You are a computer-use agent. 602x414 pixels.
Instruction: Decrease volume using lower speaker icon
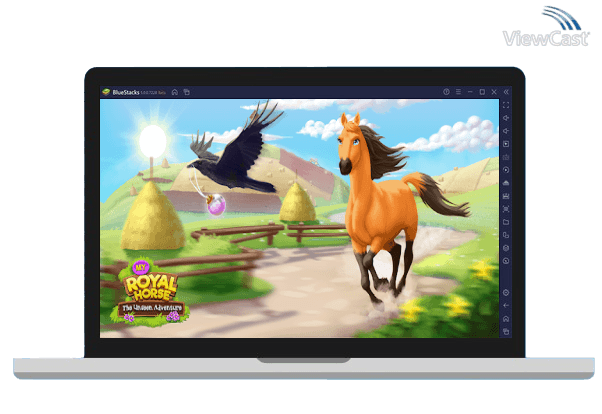[x=506, y=131]
